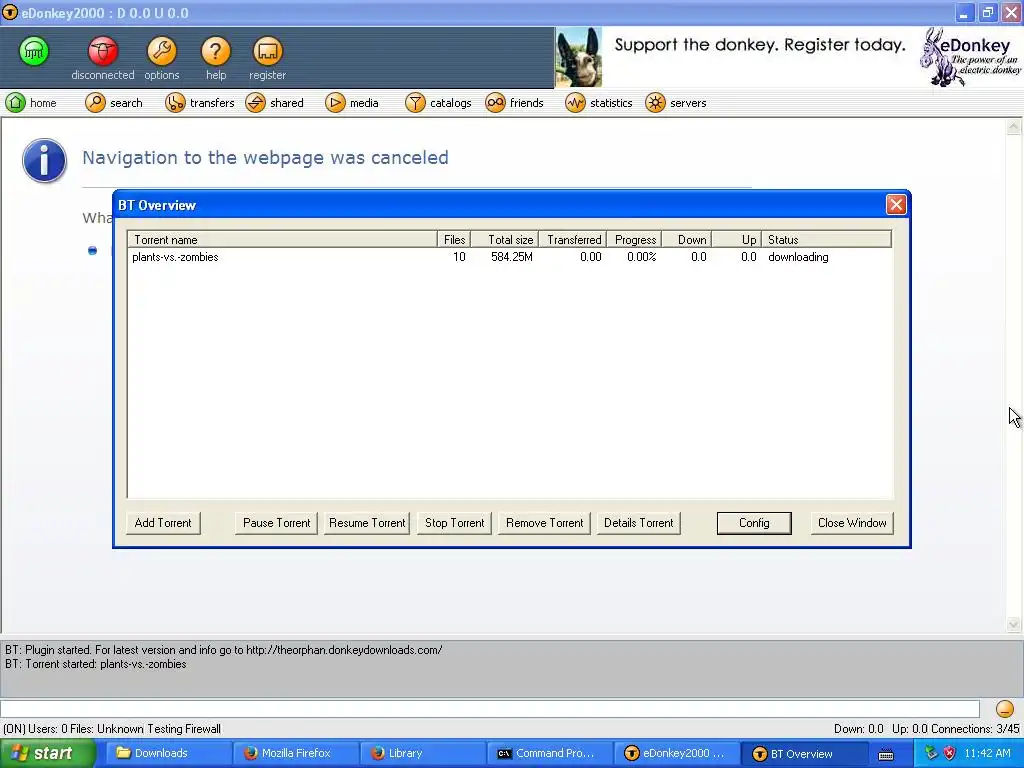Click the Testing Firewall status text

click(x=184, y=729)
